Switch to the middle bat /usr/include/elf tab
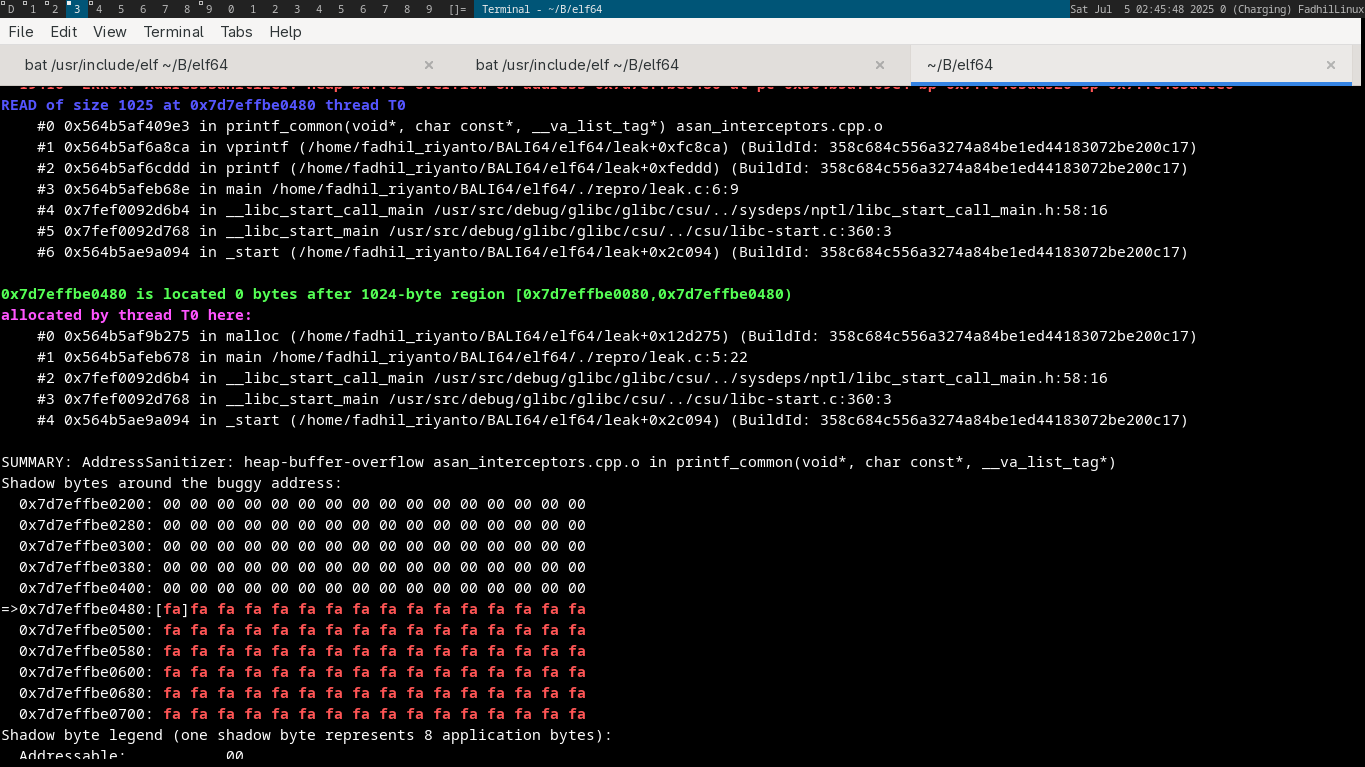 click(577, 65)
